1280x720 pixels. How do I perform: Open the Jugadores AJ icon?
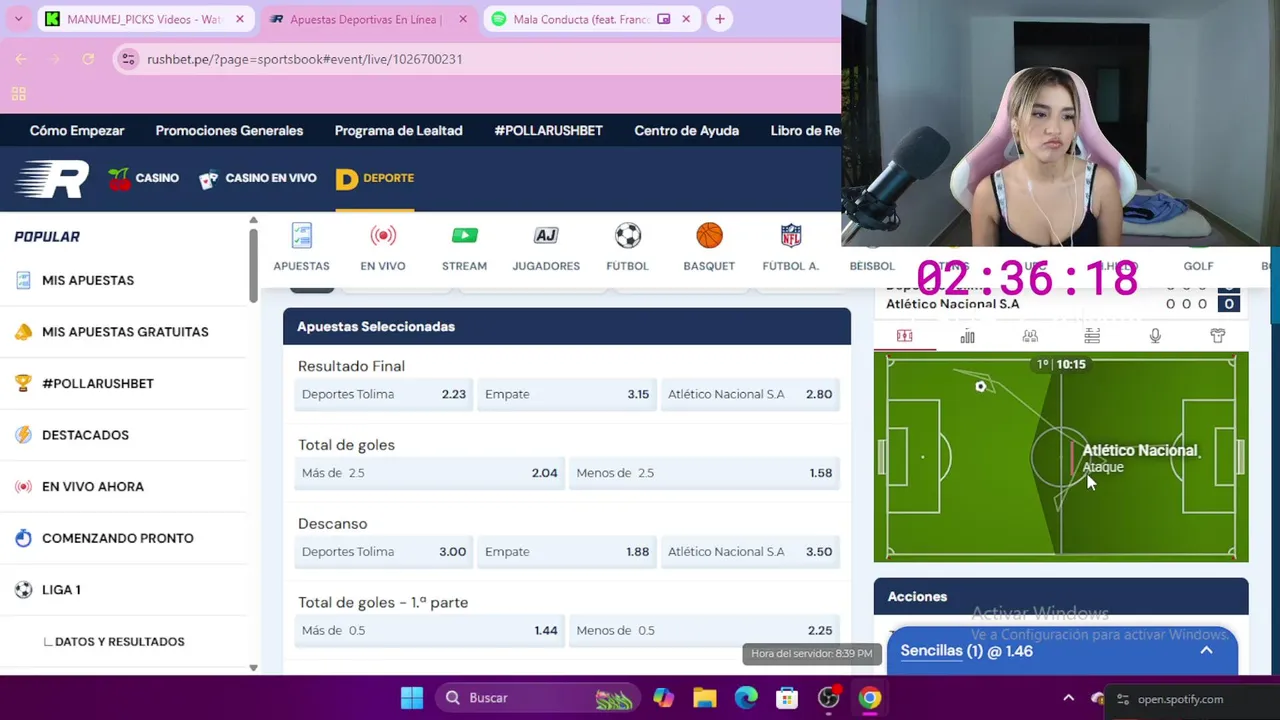[x=545, y=236]
